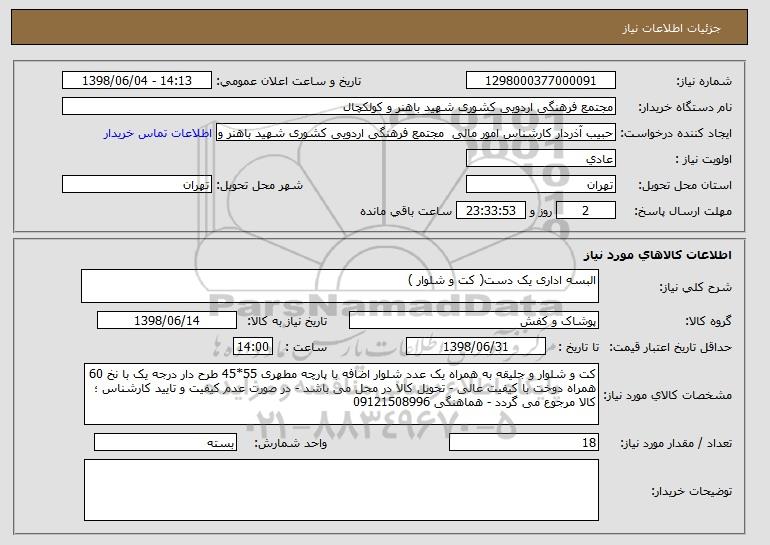Image resolution: width=770 pixels, height=545 pixels.
Task: Click the delivery province field تهران
Action: click(x=541, y=185)
